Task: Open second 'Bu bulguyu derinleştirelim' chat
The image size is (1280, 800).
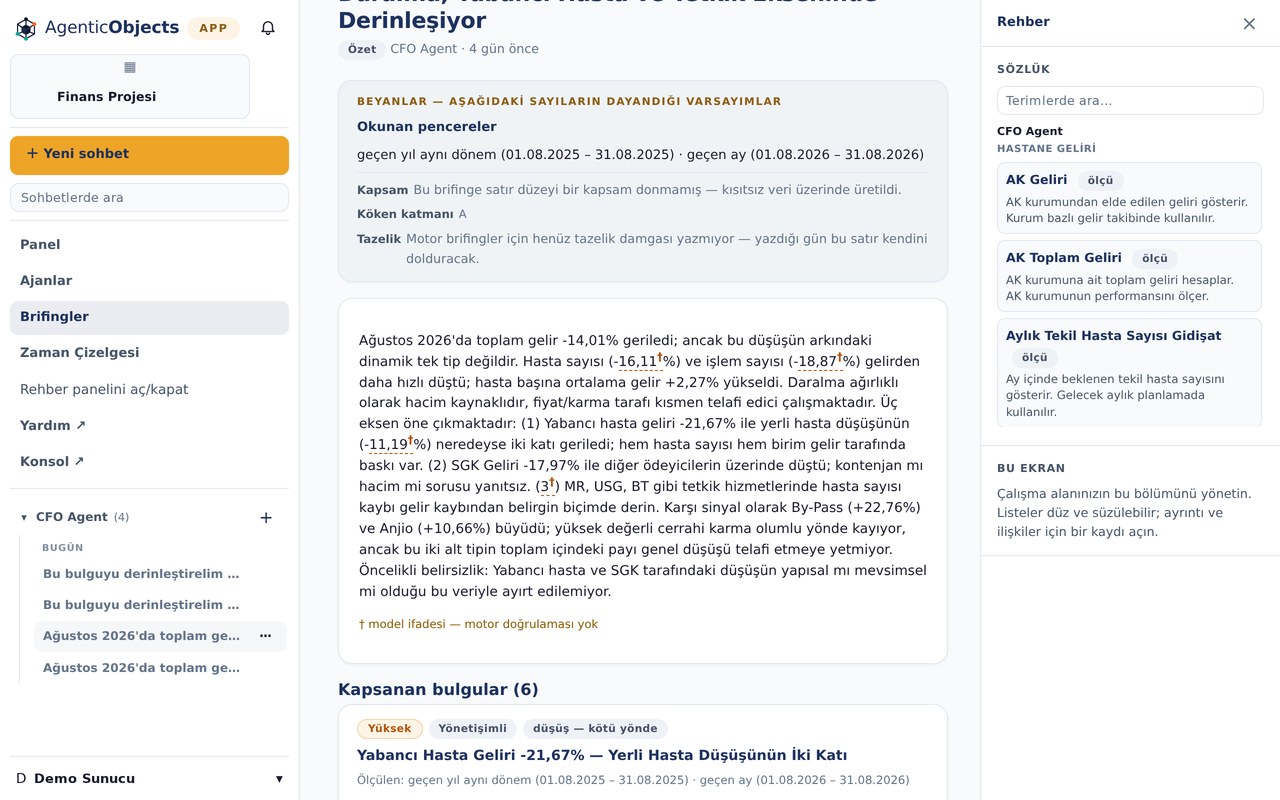Action: [141, 605]
